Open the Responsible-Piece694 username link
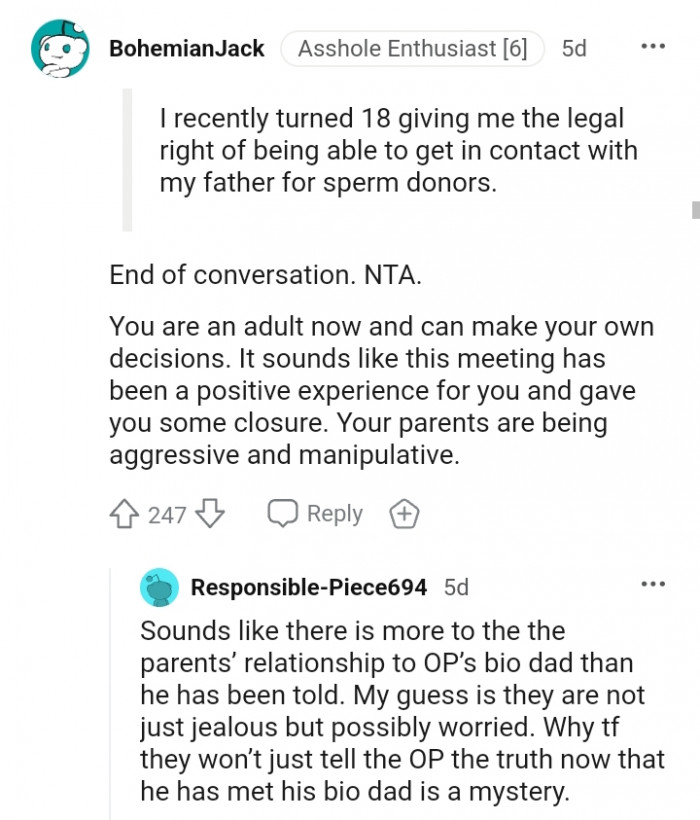700x820 pixels. [309, 587]
